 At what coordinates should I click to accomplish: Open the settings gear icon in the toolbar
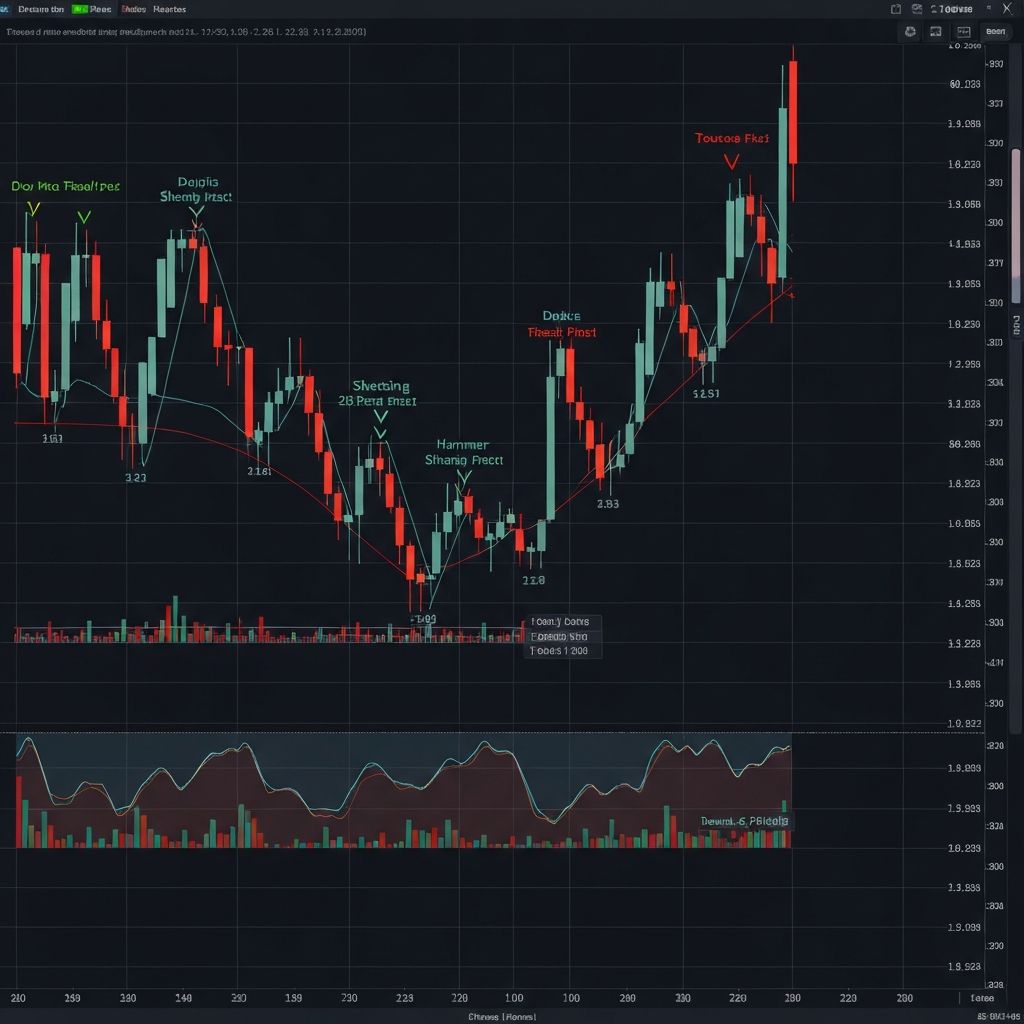(910, 31)
